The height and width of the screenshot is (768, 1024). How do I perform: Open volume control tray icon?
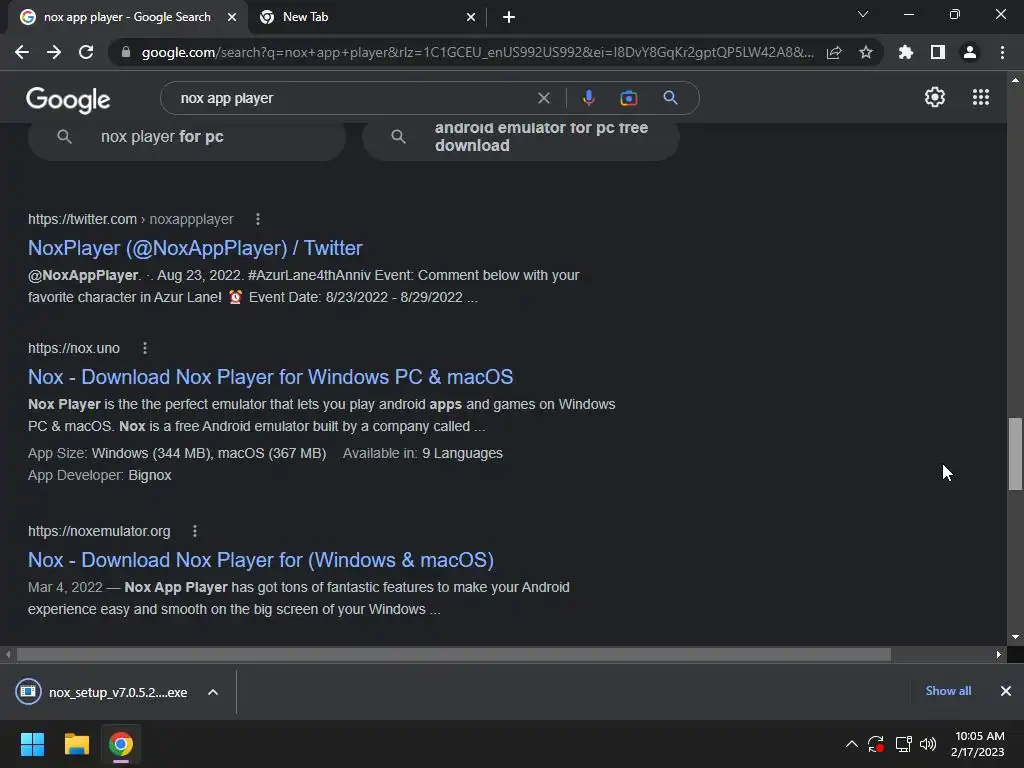(927, 744)
